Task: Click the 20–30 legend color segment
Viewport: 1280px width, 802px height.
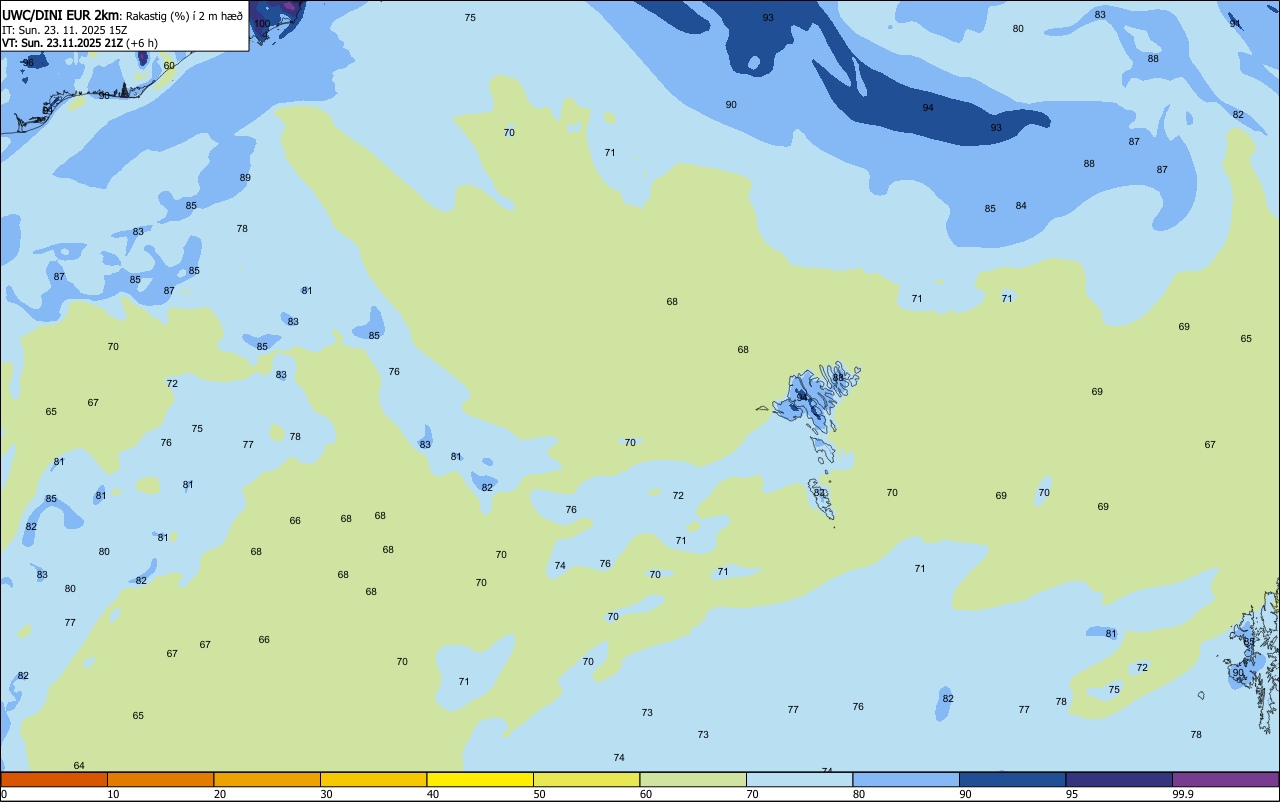Action: (267, 779)
